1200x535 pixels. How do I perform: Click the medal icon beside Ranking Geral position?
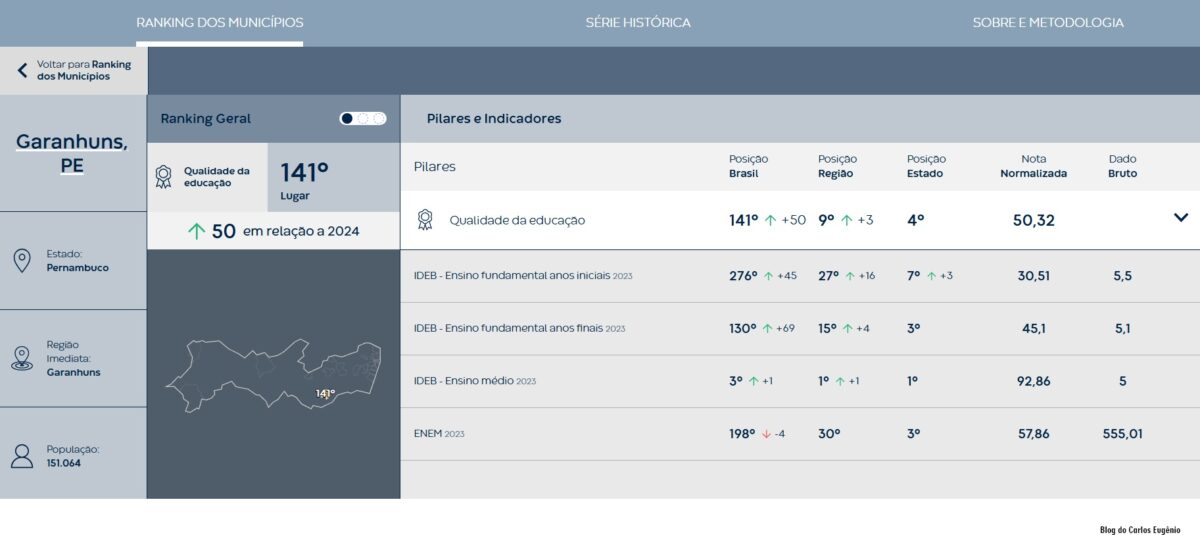pyautogui.click(x=163, y=177)
